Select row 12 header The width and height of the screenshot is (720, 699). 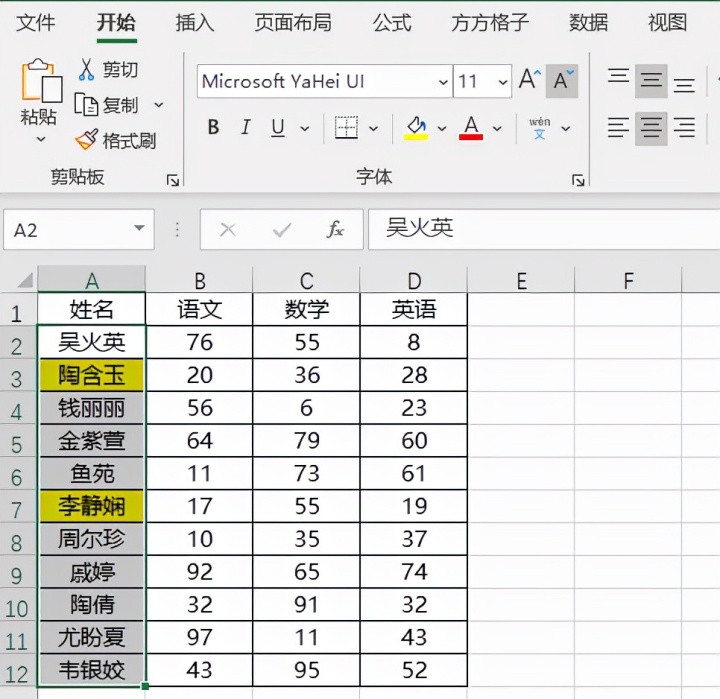[17, 671]
